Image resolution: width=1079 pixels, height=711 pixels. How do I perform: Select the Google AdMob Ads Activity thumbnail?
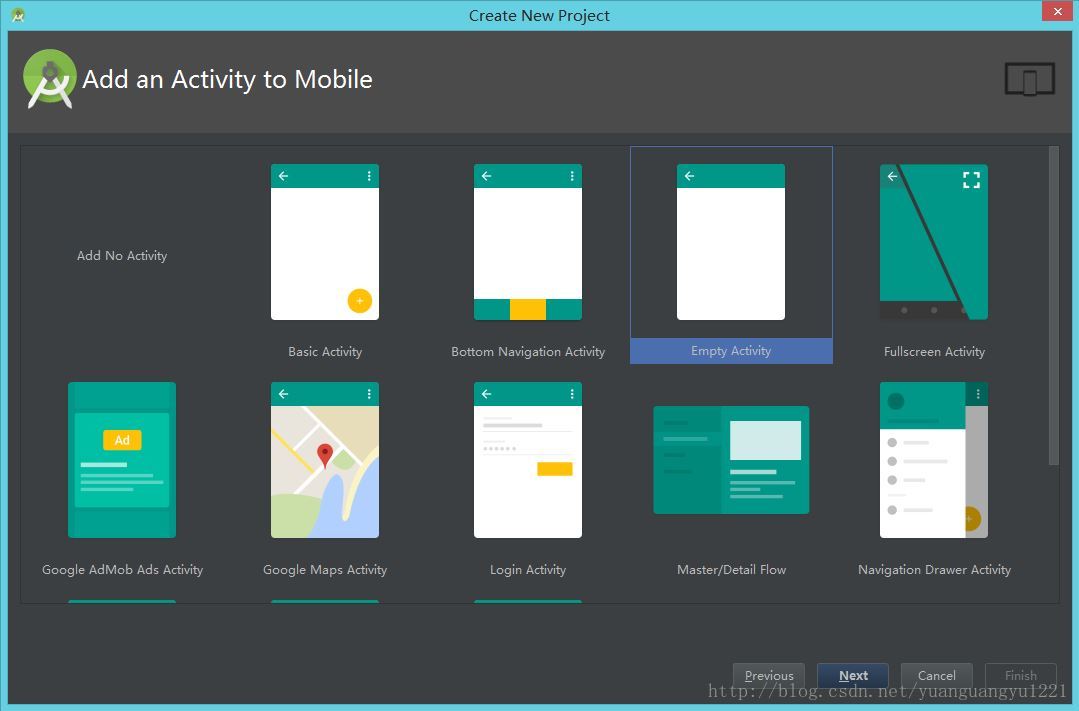point(122,460)
